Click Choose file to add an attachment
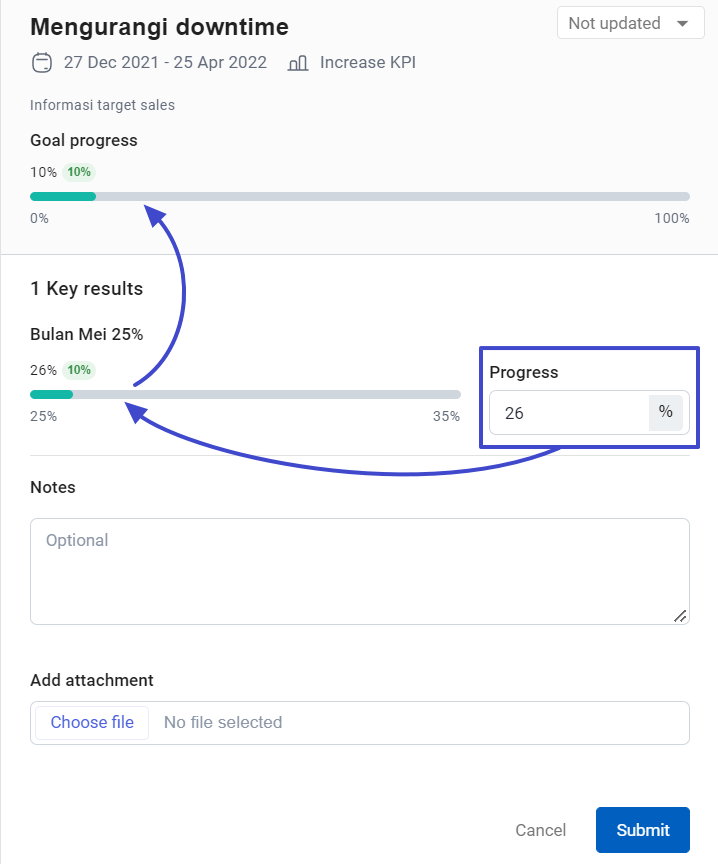Viewport: 718px width, 864px height. pyautogui.click(x=91, y=722)
